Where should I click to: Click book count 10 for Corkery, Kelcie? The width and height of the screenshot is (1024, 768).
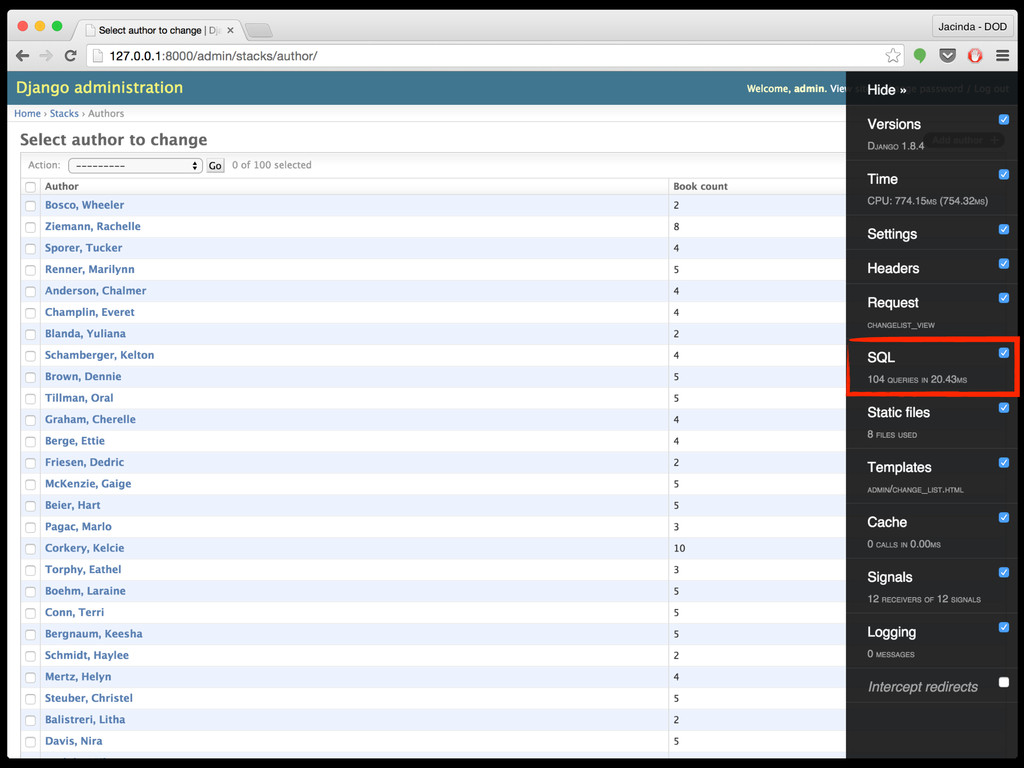(679, 549)
